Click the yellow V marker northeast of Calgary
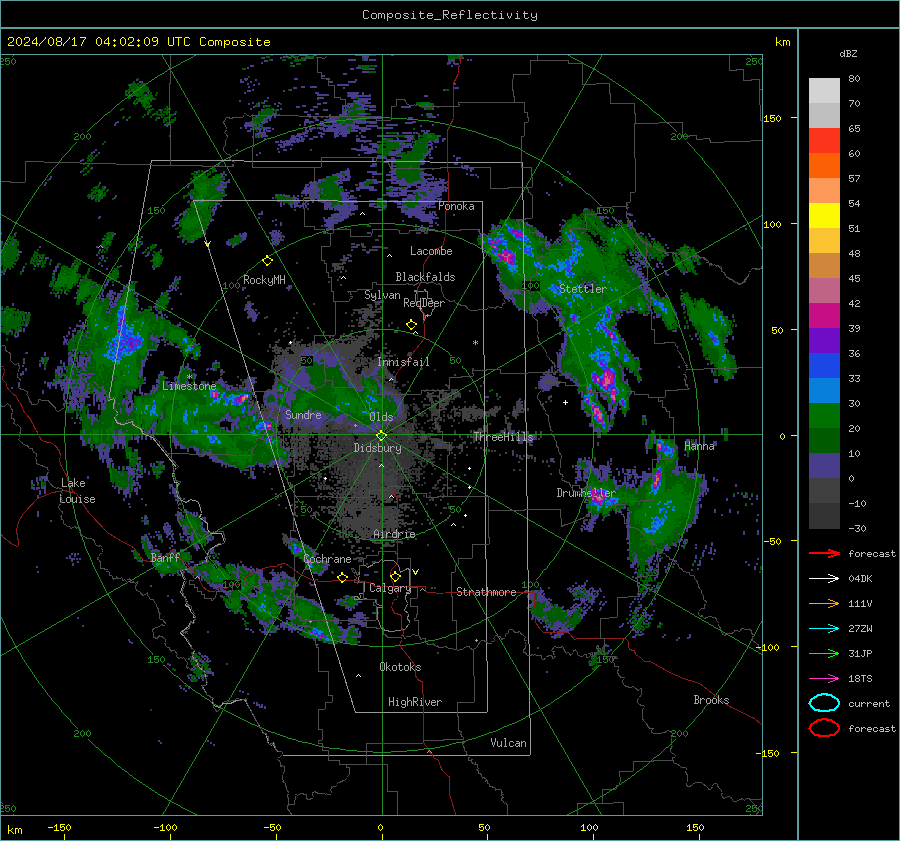The width and height of the screenshot is (900, 841). [416, 572]
